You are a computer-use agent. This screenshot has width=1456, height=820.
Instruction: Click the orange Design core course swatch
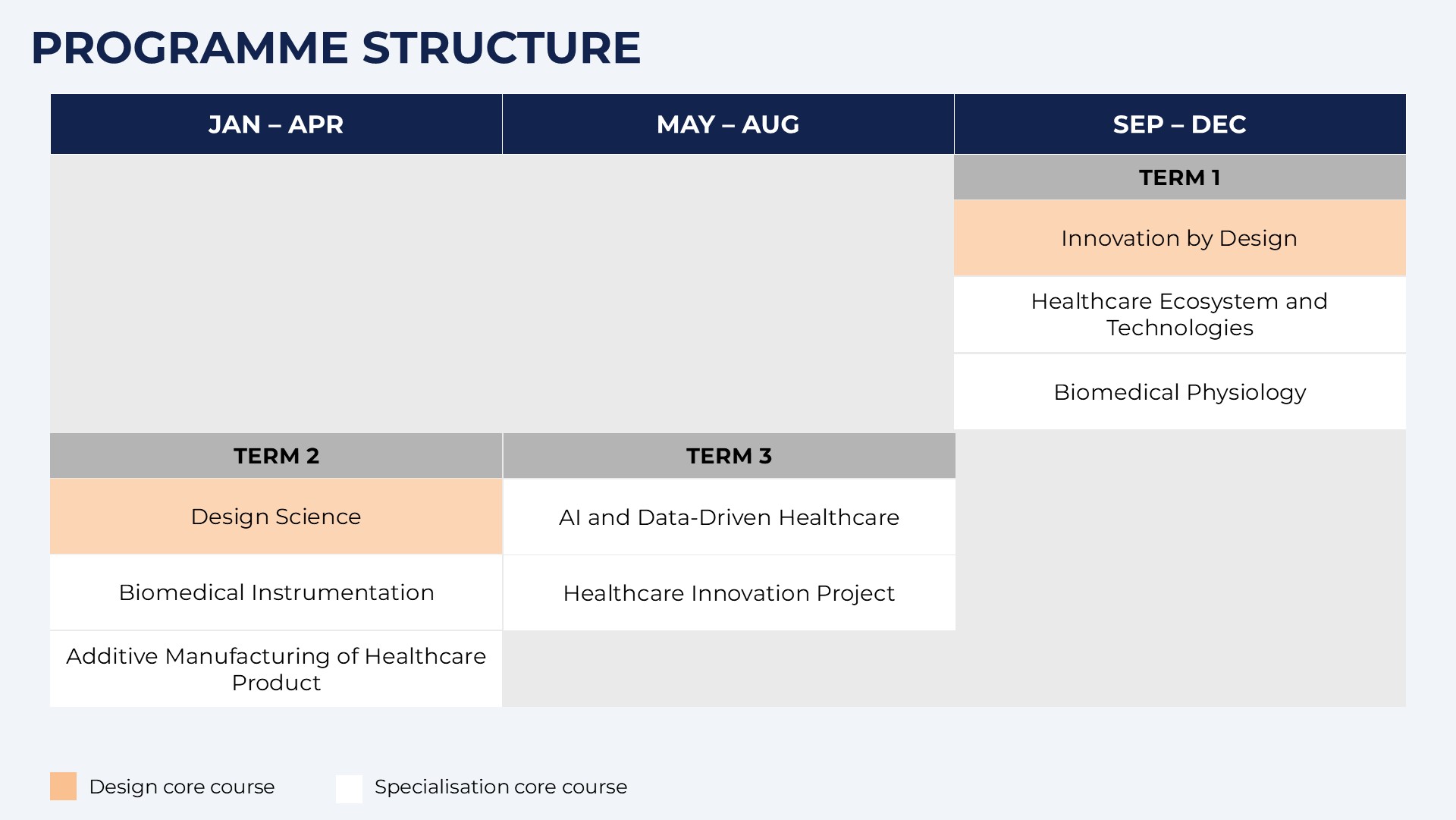[x=64, y=787]
